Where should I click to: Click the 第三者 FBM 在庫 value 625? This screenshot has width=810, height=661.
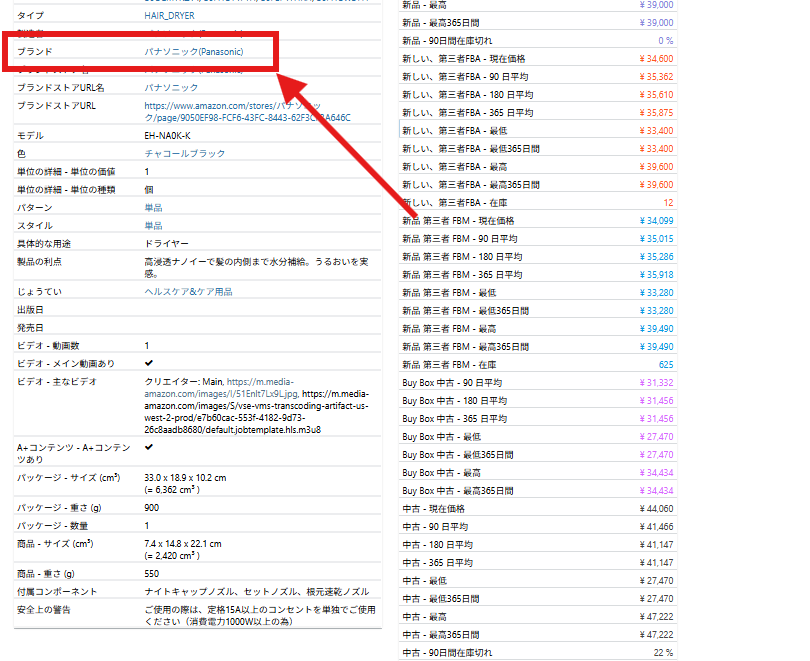click(x=665, y=365)
